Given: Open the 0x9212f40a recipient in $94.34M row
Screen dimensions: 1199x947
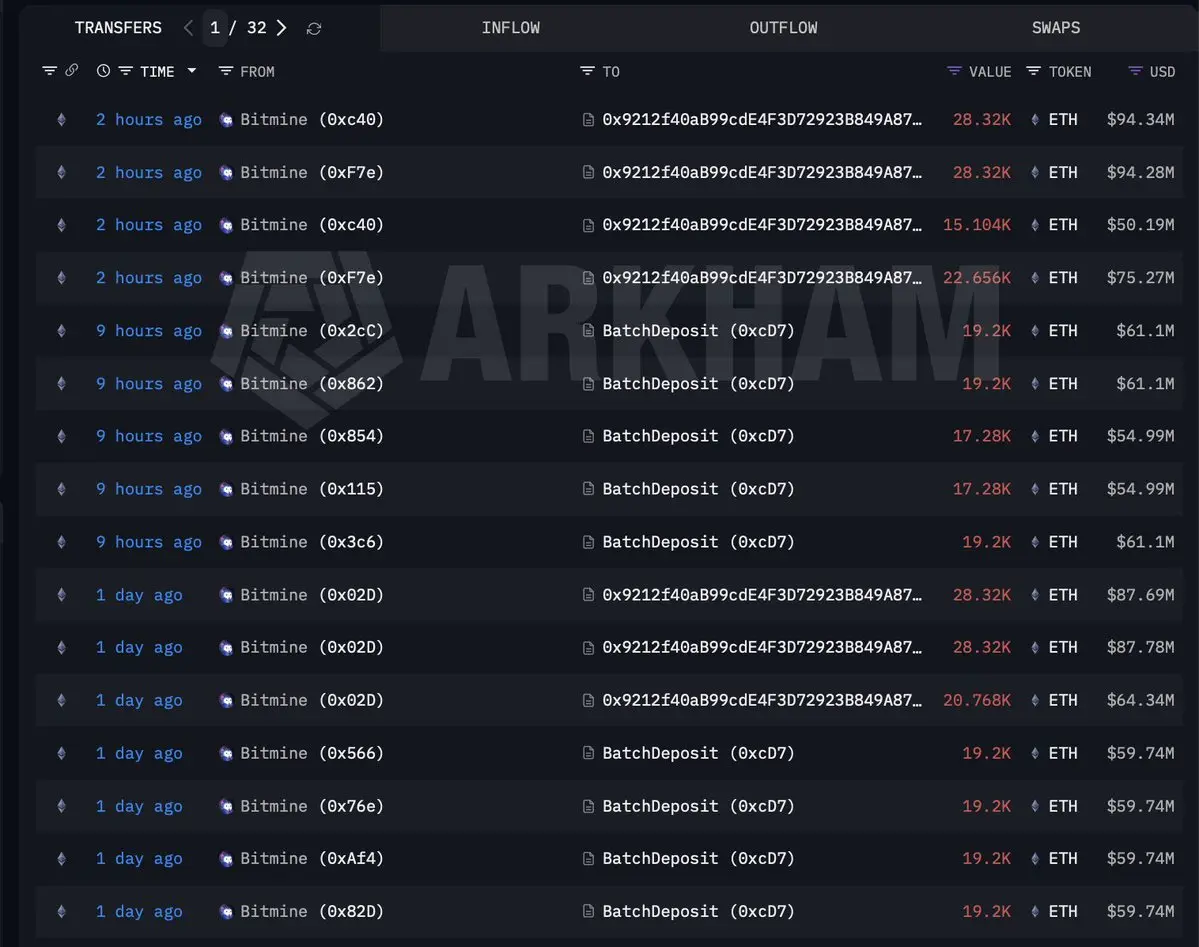Looking at the screenshot, I should [x=762, y=119].
